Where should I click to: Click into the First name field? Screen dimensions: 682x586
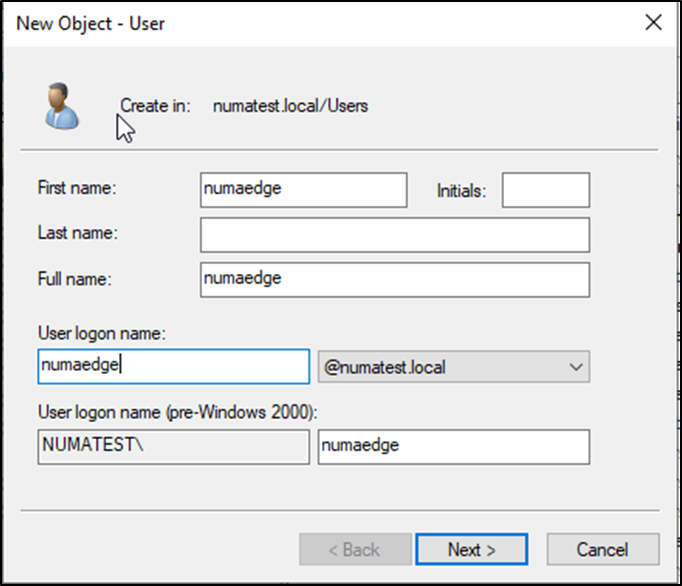pyautogui.click(x=303, y=189)
